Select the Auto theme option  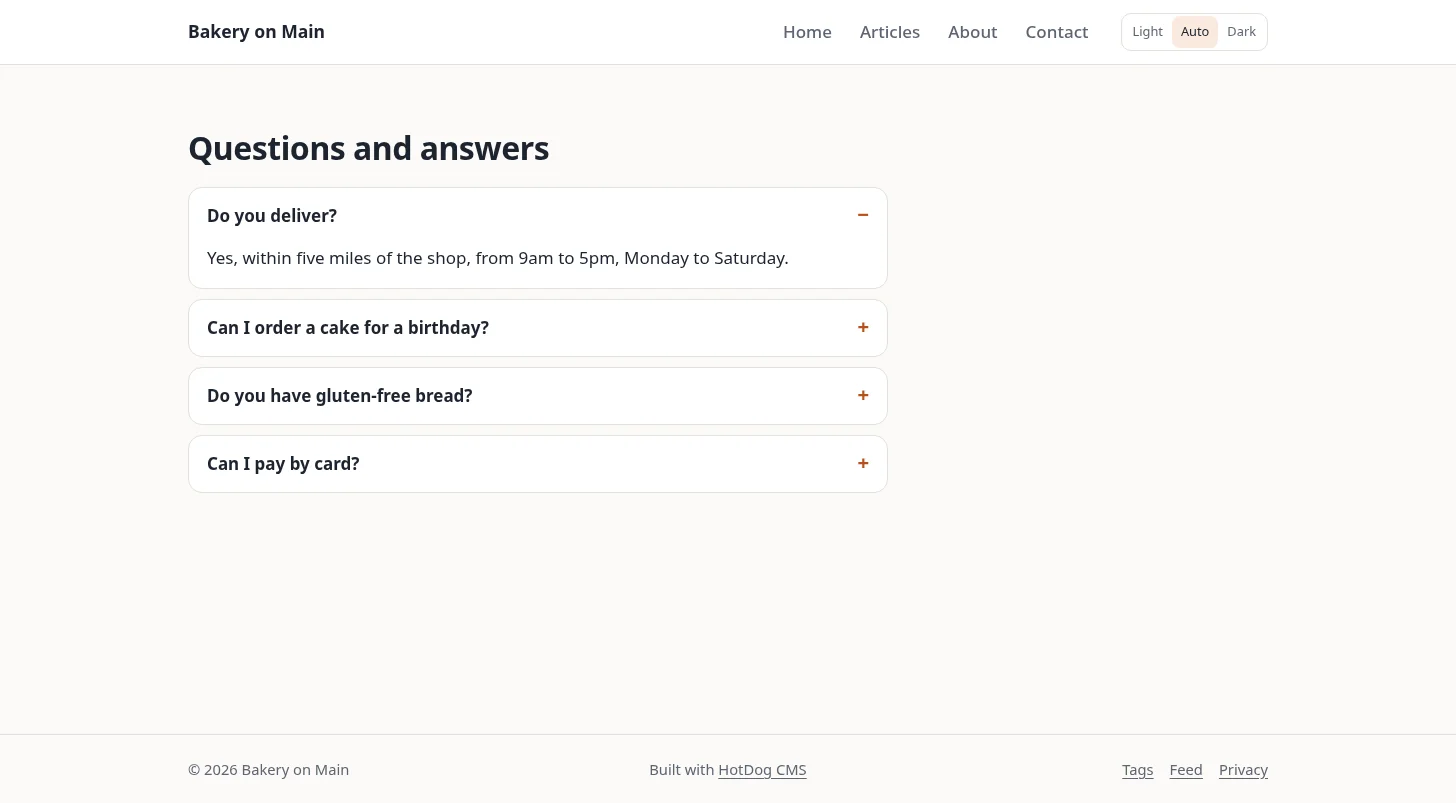pos(1194,32)
